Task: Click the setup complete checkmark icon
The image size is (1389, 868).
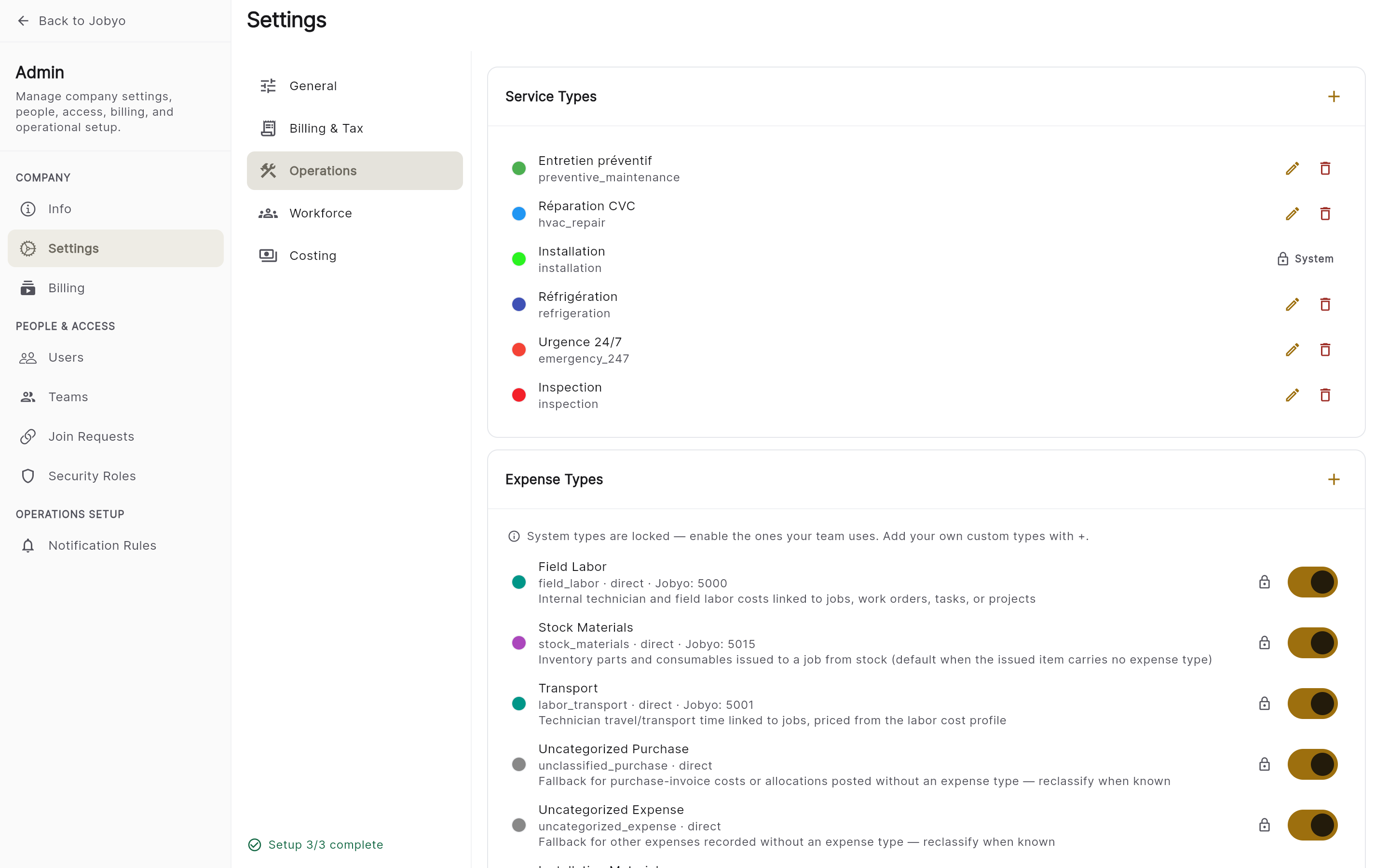Action: pos(254,844)
